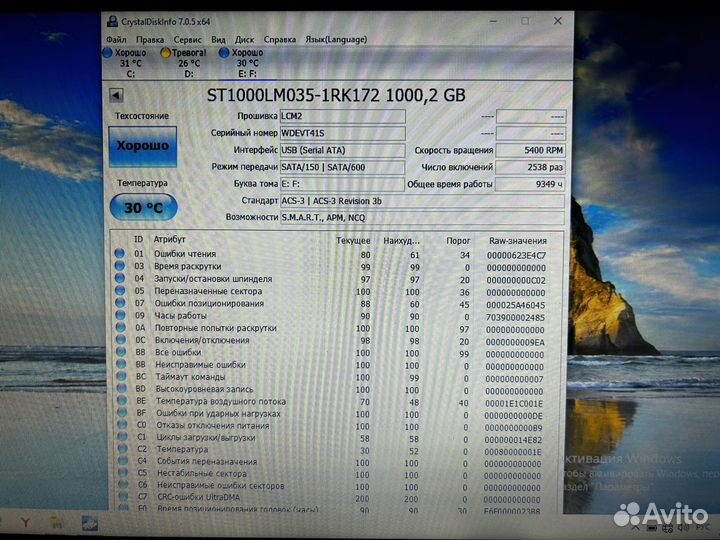Select raw value 000025A46045
The height and width of the screenshot is (540, 720).
pyautogui.click(x=515, y=305)
